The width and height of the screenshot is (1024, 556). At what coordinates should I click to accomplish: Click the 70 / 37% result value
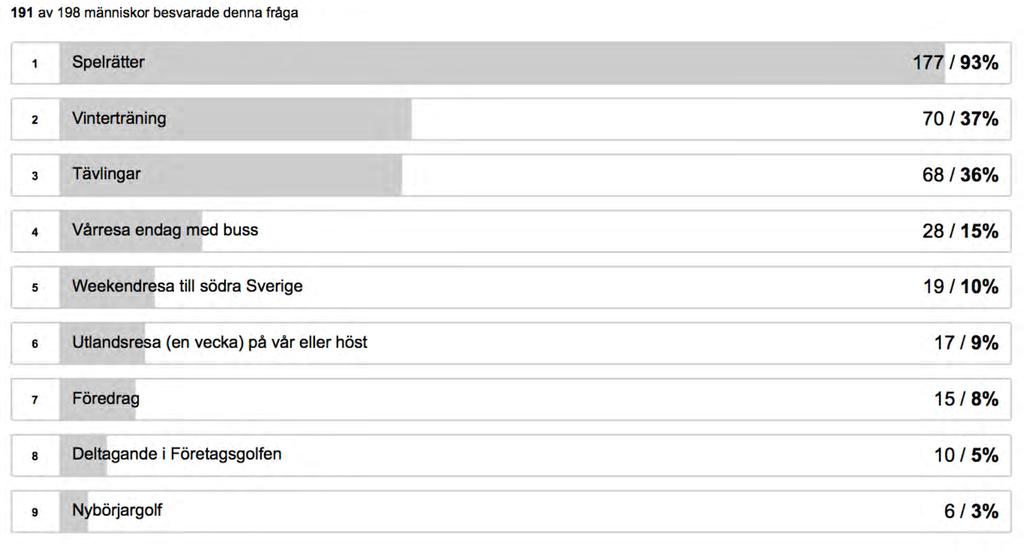point(960,119)
